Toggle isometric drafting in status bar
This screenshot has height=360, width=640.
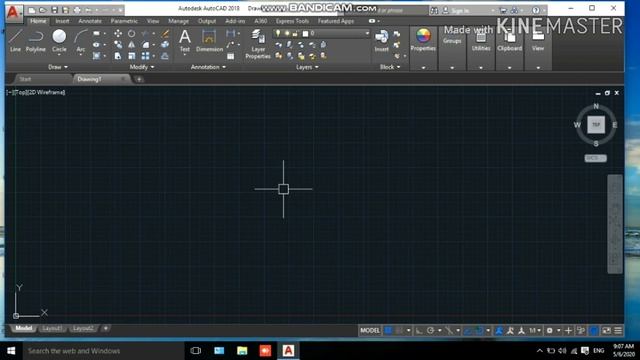click(449, 331)
